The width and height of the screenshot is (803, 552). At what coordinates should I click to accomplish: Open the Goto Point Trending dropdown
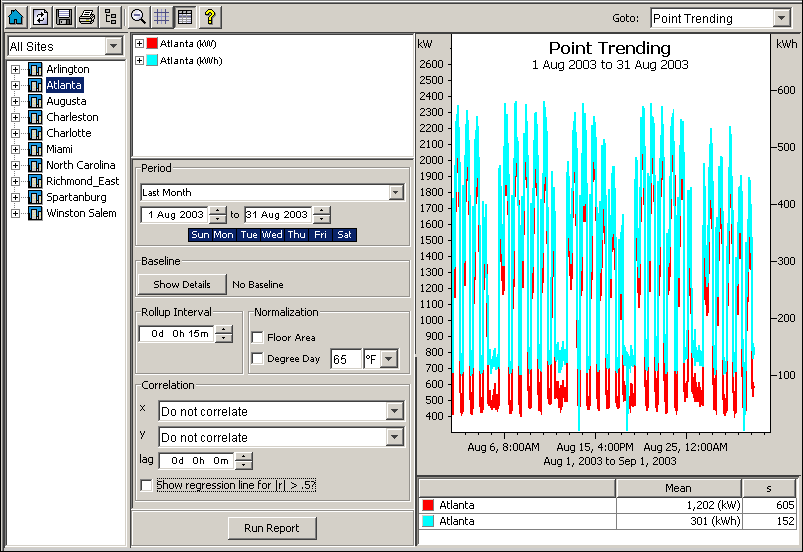click(x=781, y=18)
